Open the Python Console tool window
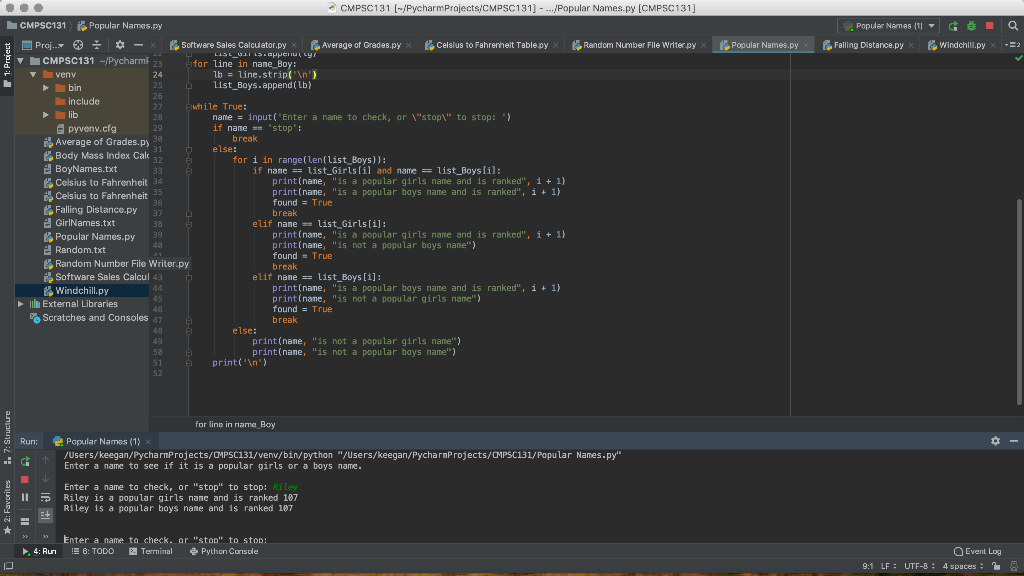This screenshot has height=576, width=1024. (224, 552)
